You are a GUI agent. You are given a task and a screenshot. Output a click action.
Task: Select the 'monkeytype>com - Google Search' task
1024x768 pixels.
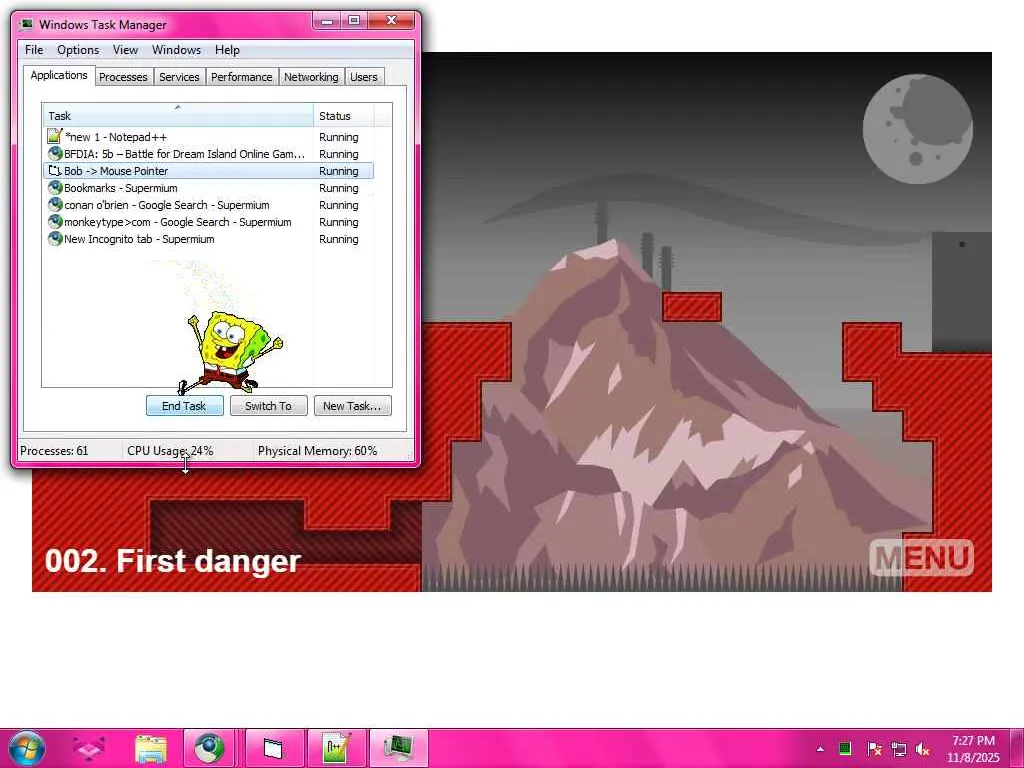tap(208, 222)
